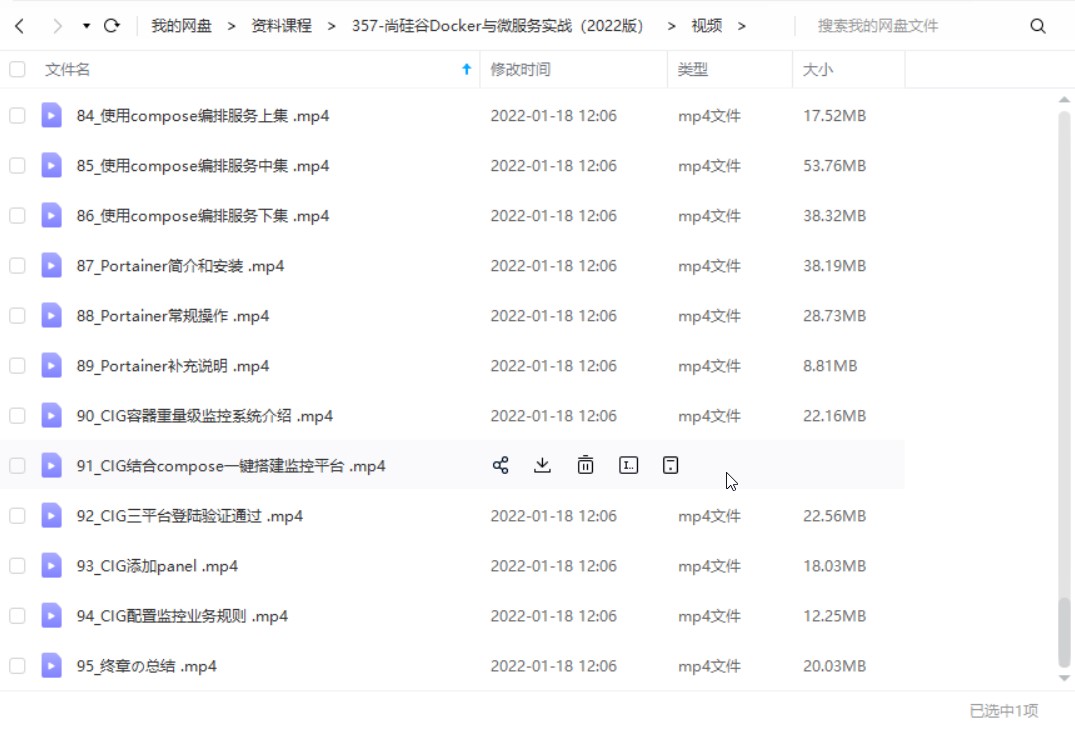This screenshot has width=1075, height=730.
Task: Click video icon of 95_终章の总结
Action: tap(51, 666)
